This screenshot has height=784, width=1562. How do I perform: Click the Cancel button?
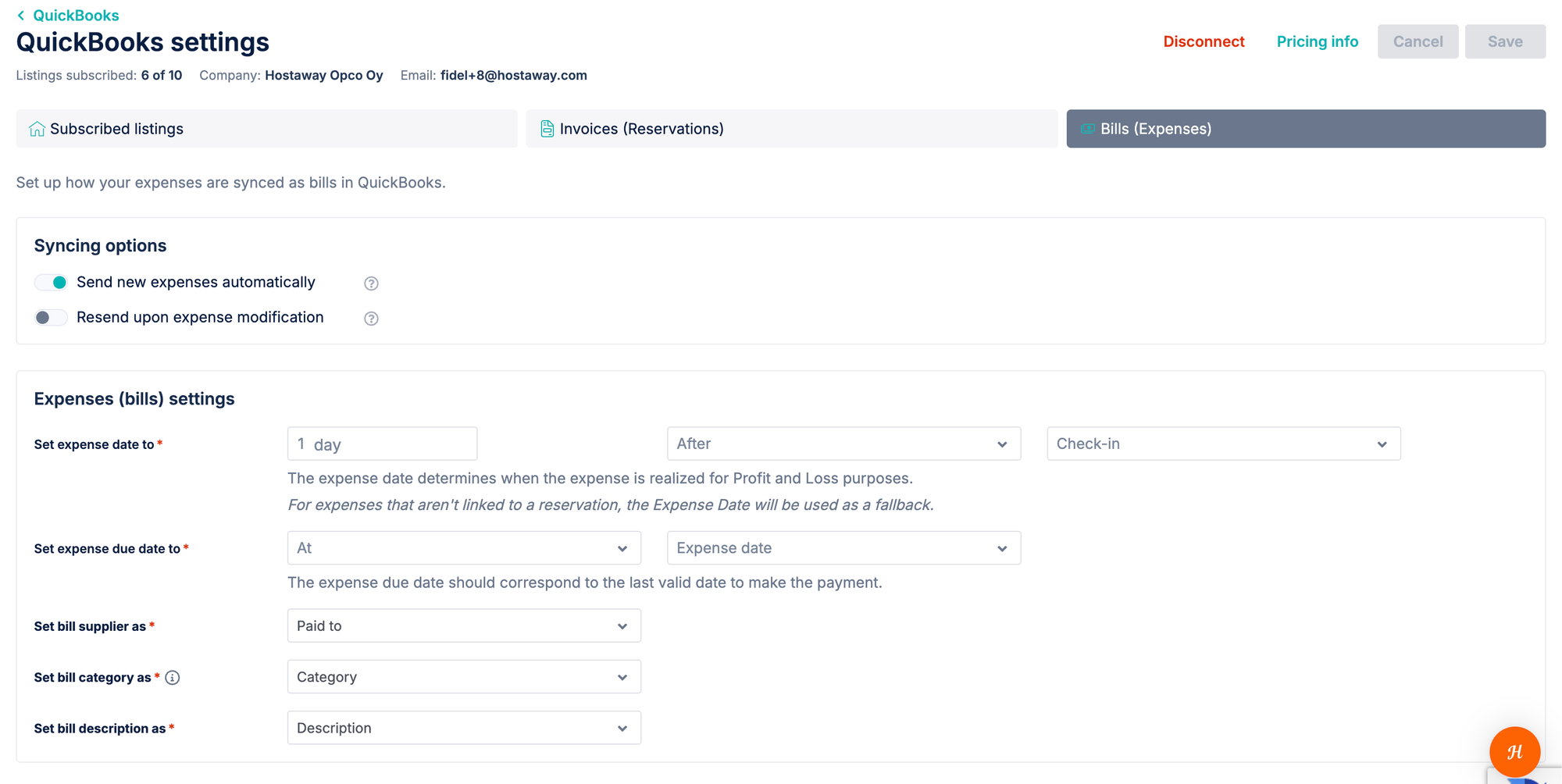[1418, 41]
